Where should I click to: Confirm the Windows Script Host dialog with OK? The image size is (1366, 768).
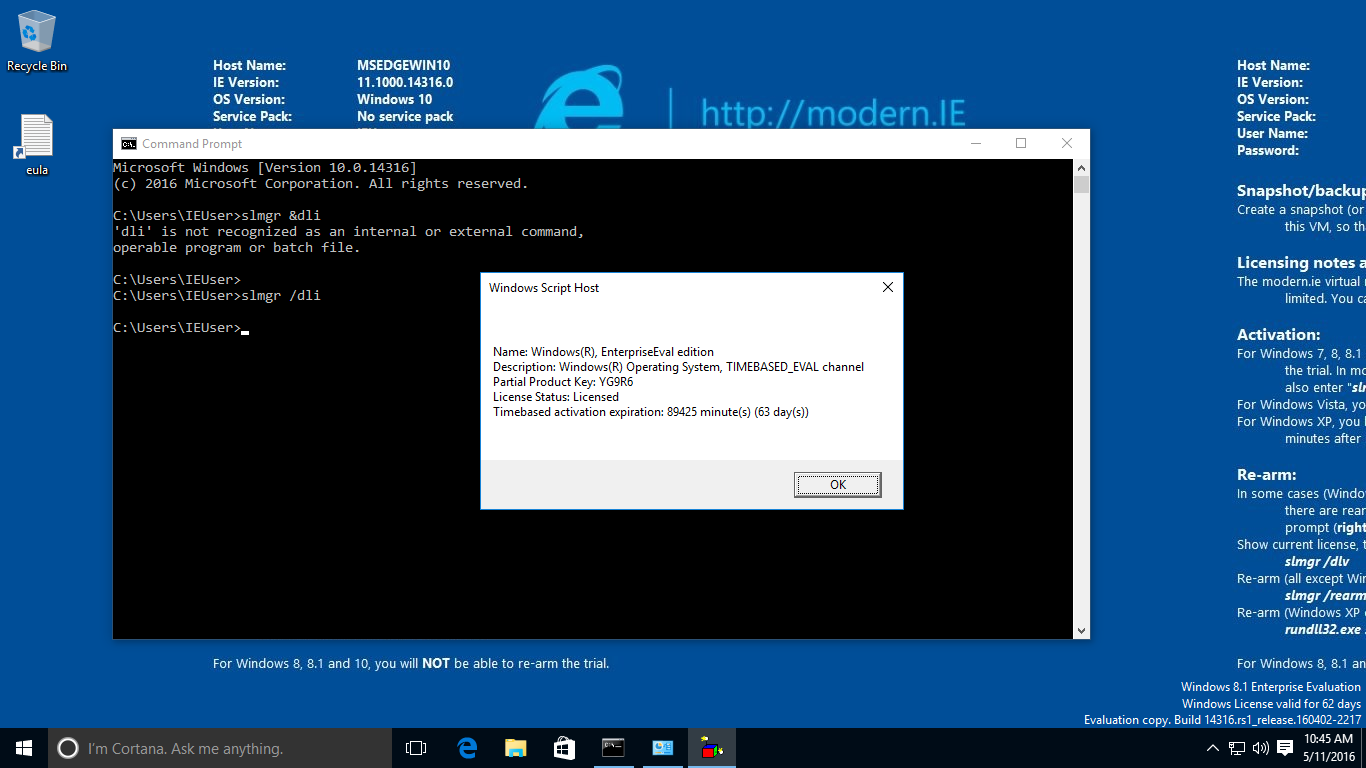838,485
